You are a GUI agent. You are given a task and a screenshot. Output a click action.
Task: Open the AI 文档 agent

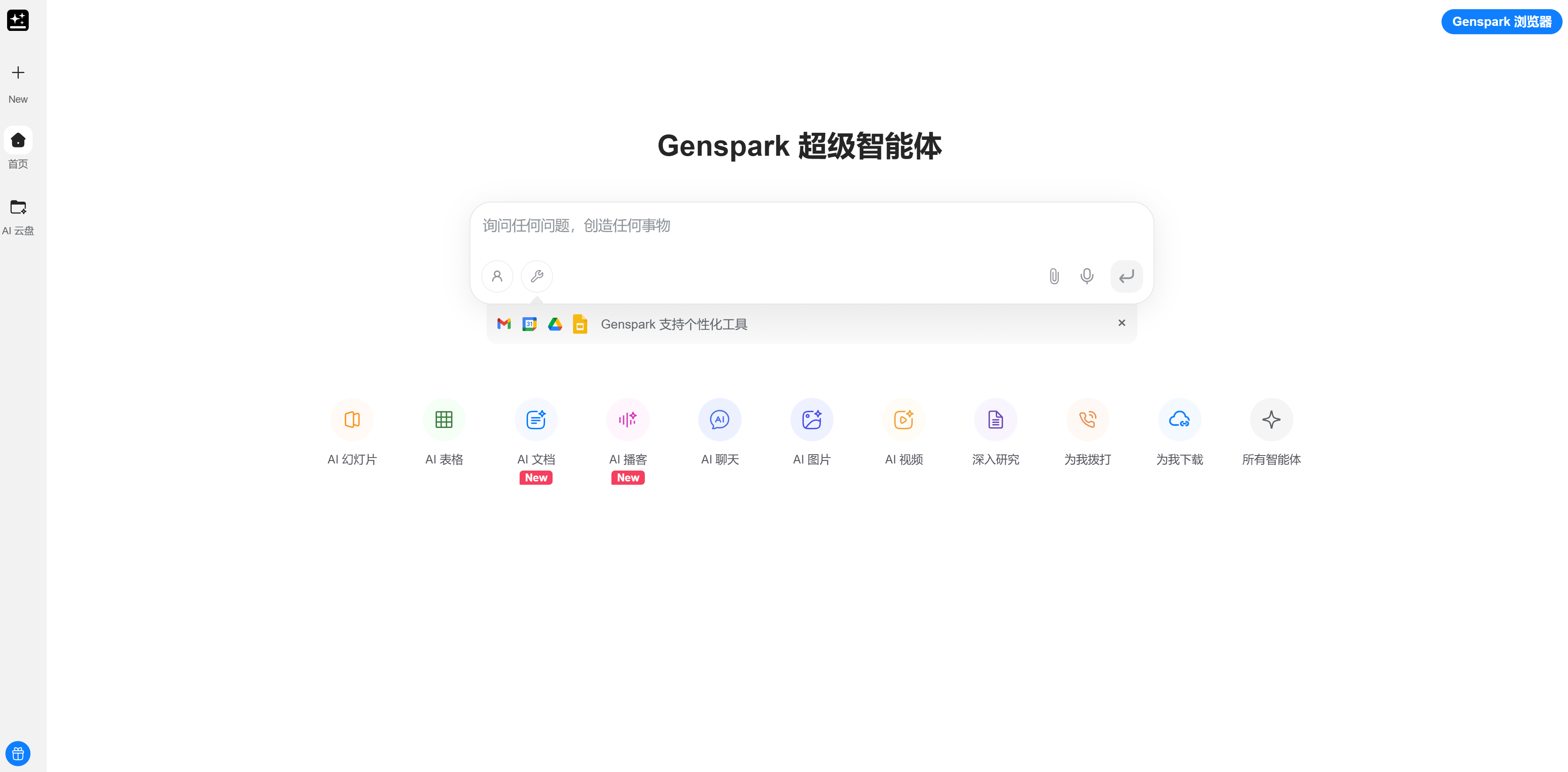(x=535, y=433)
